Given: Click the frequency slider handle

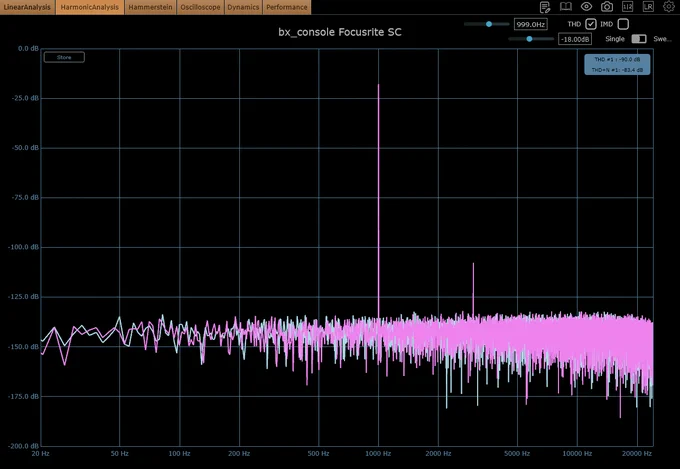Looking at the screenshot, I should 489,24.
